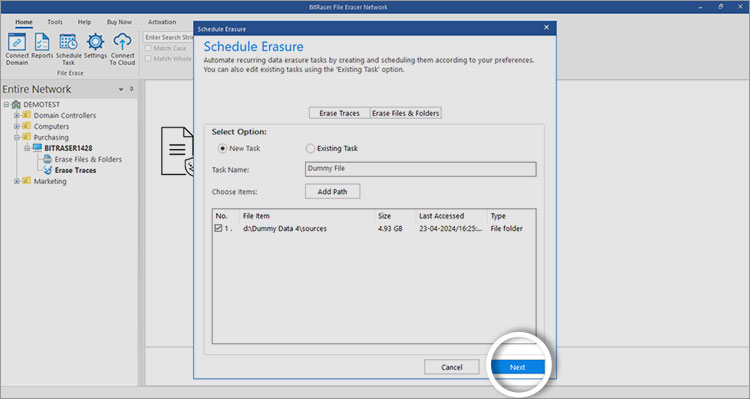Click the Domain Controllers folder icon
This screenshot has width=750, height=399.
(27, 115)
